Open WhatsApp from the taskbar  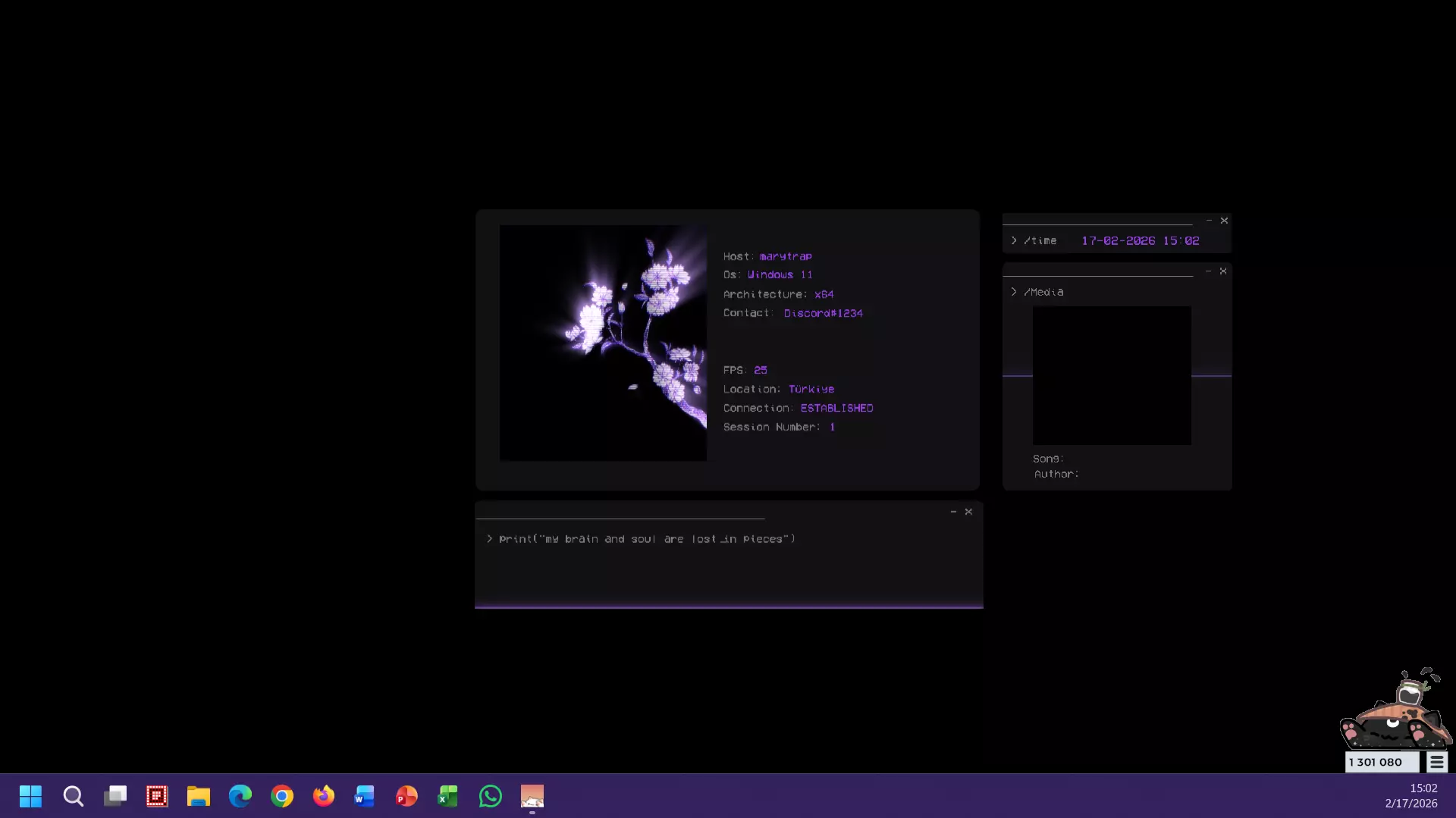[490, 796]
